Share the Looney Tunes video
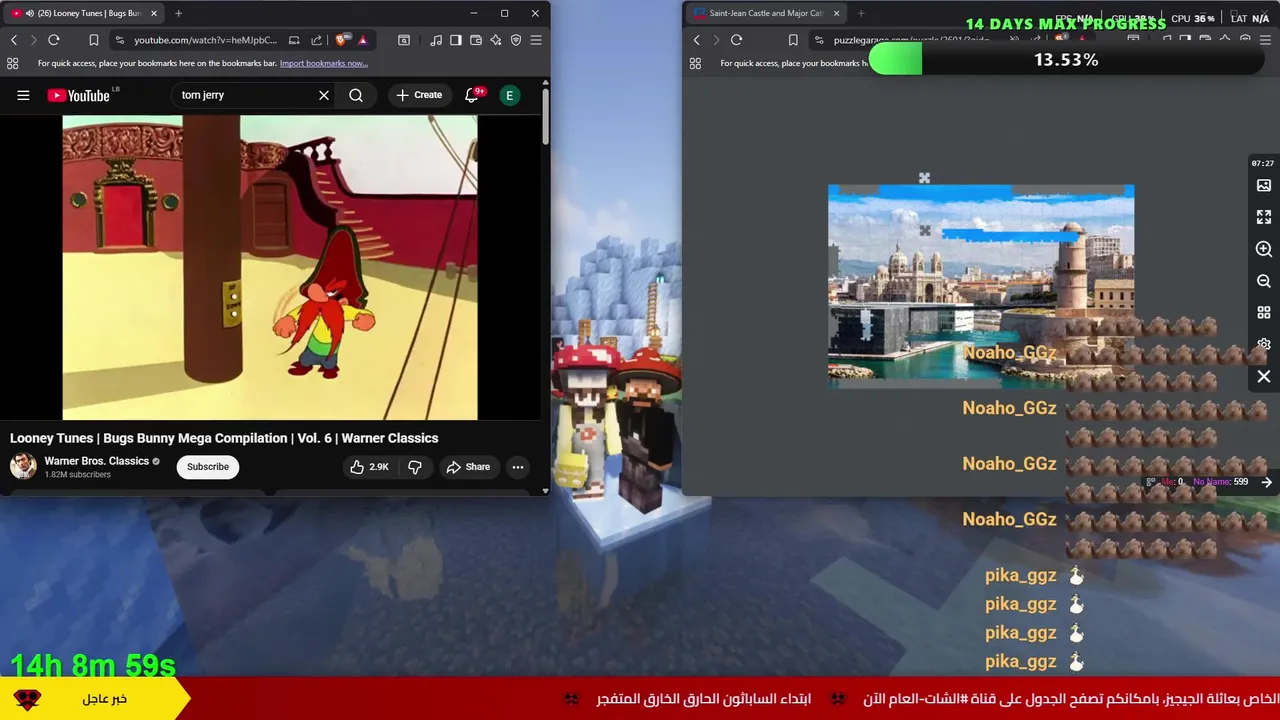This screenshot has width=1280, height=720. pos(468,467)
